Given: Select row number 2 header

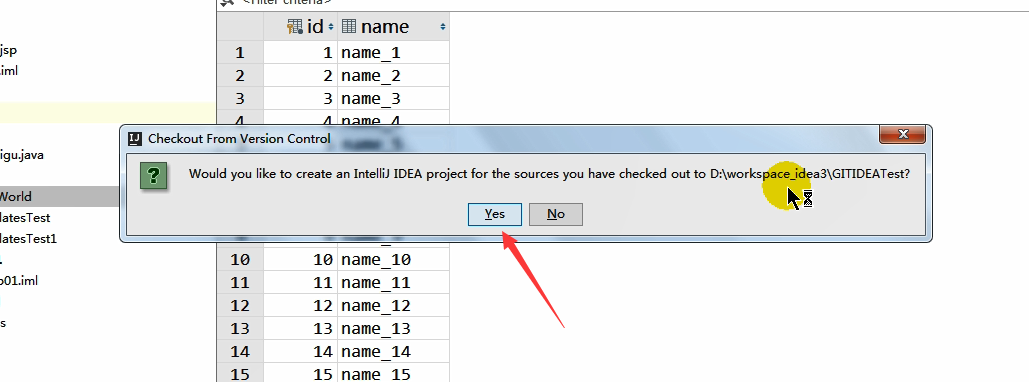Looking at the screenshot, I should point(240,75).
